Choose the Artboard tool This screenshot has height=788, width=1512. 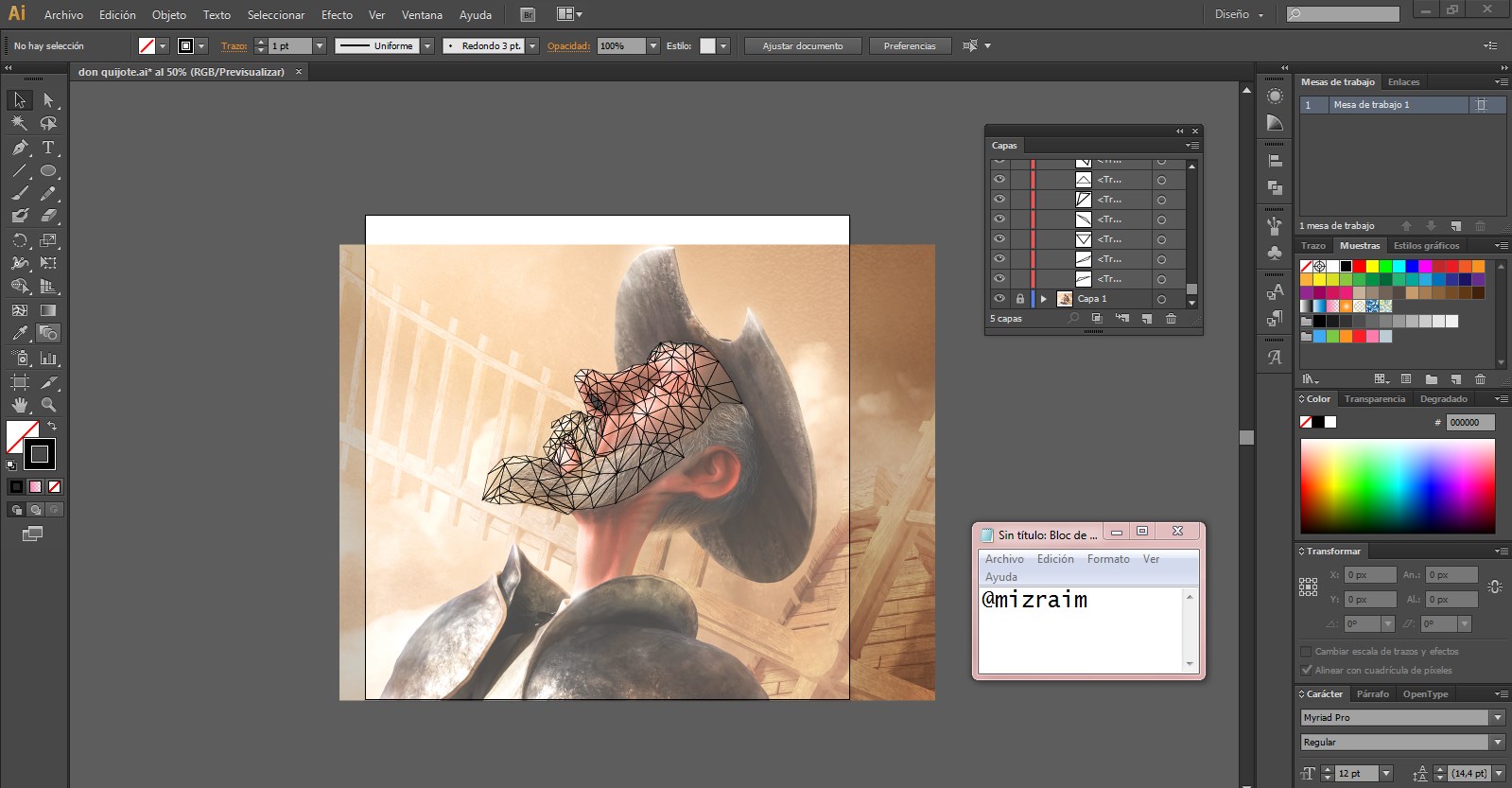click(20, 382)
